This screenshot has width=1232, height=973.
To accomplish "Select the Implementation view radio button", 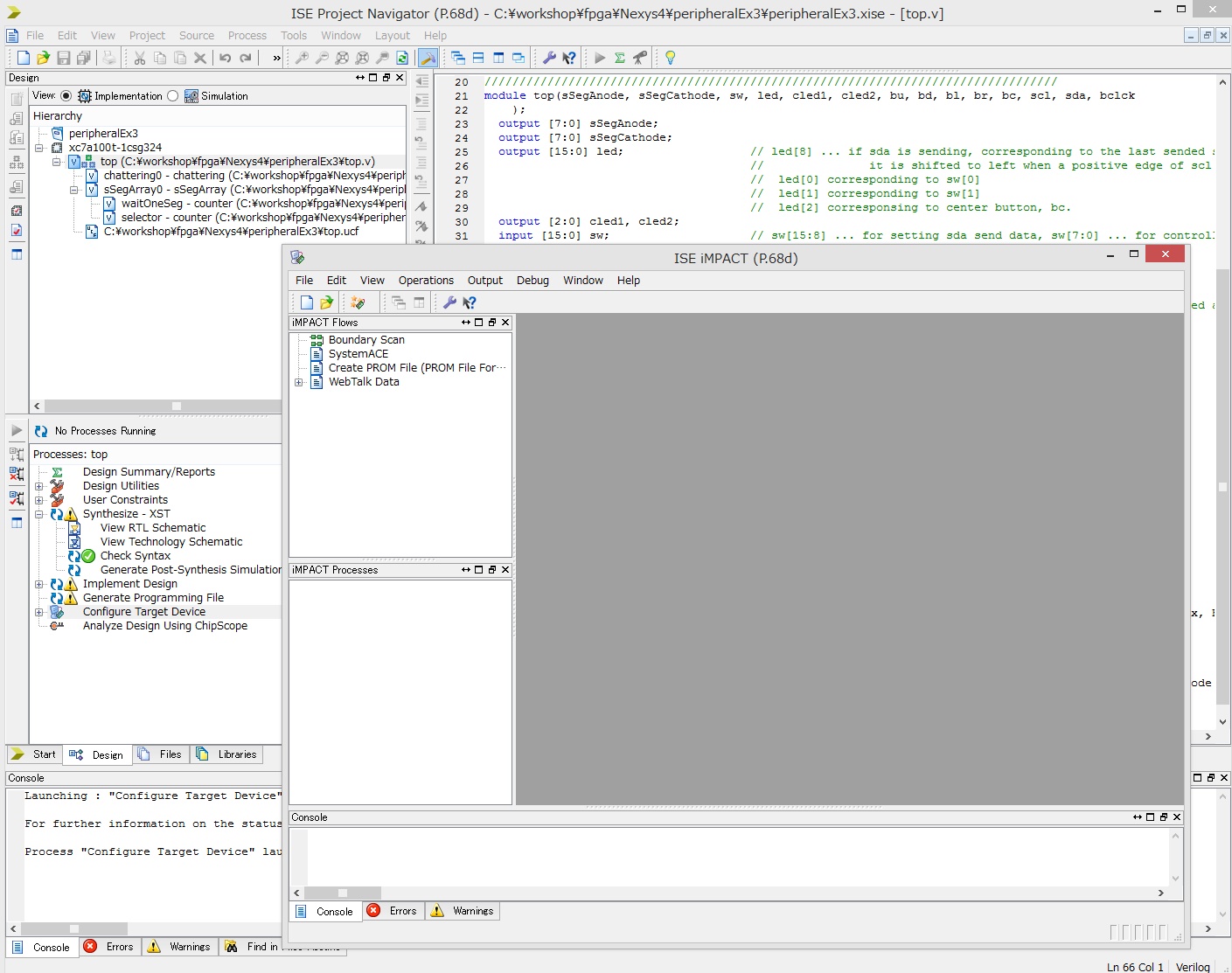I will [x=66, y=96].
